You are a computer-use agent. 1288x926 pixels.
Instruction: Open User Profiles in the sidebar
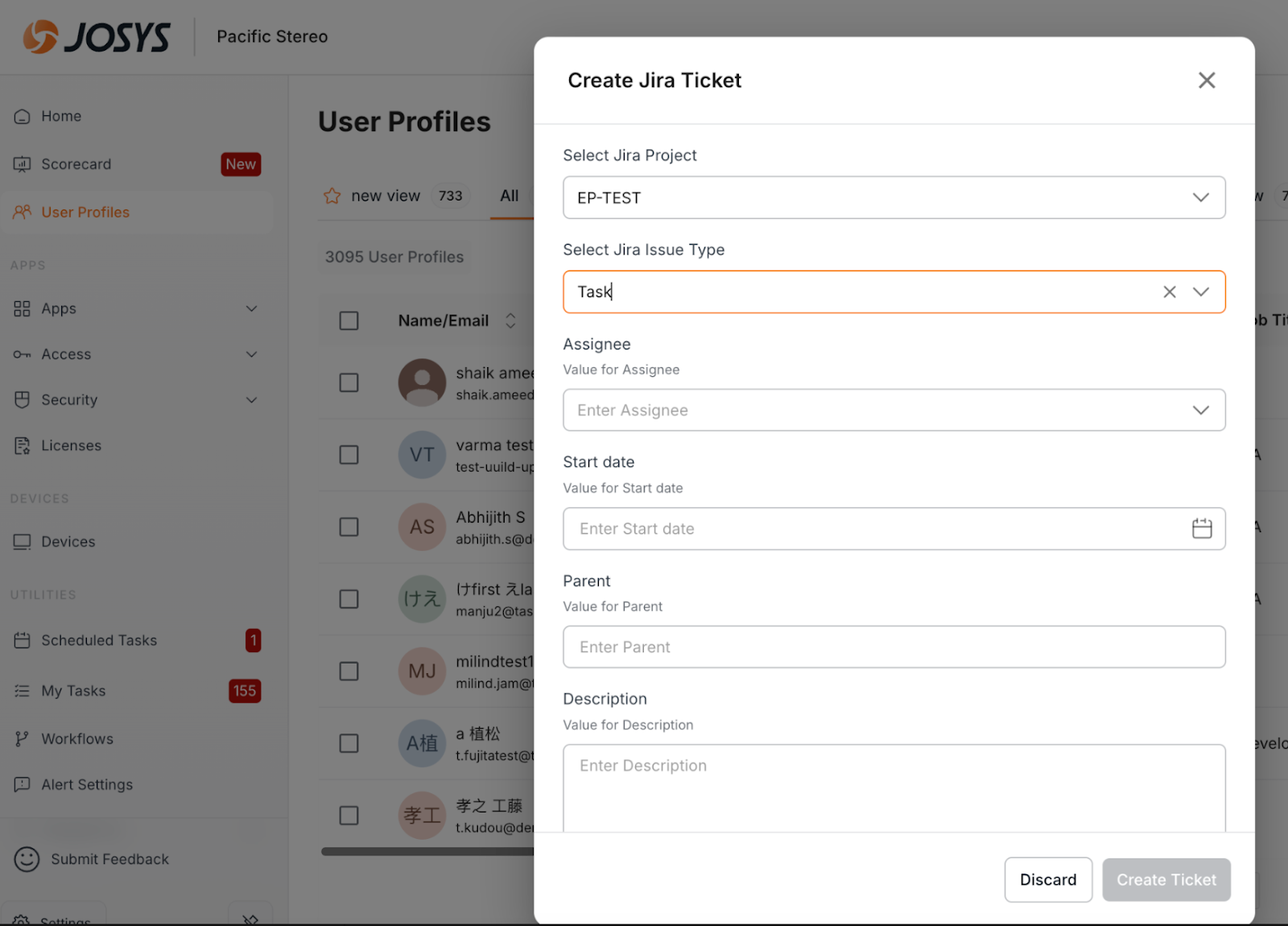pyautogui.click(x=138, y=213)
